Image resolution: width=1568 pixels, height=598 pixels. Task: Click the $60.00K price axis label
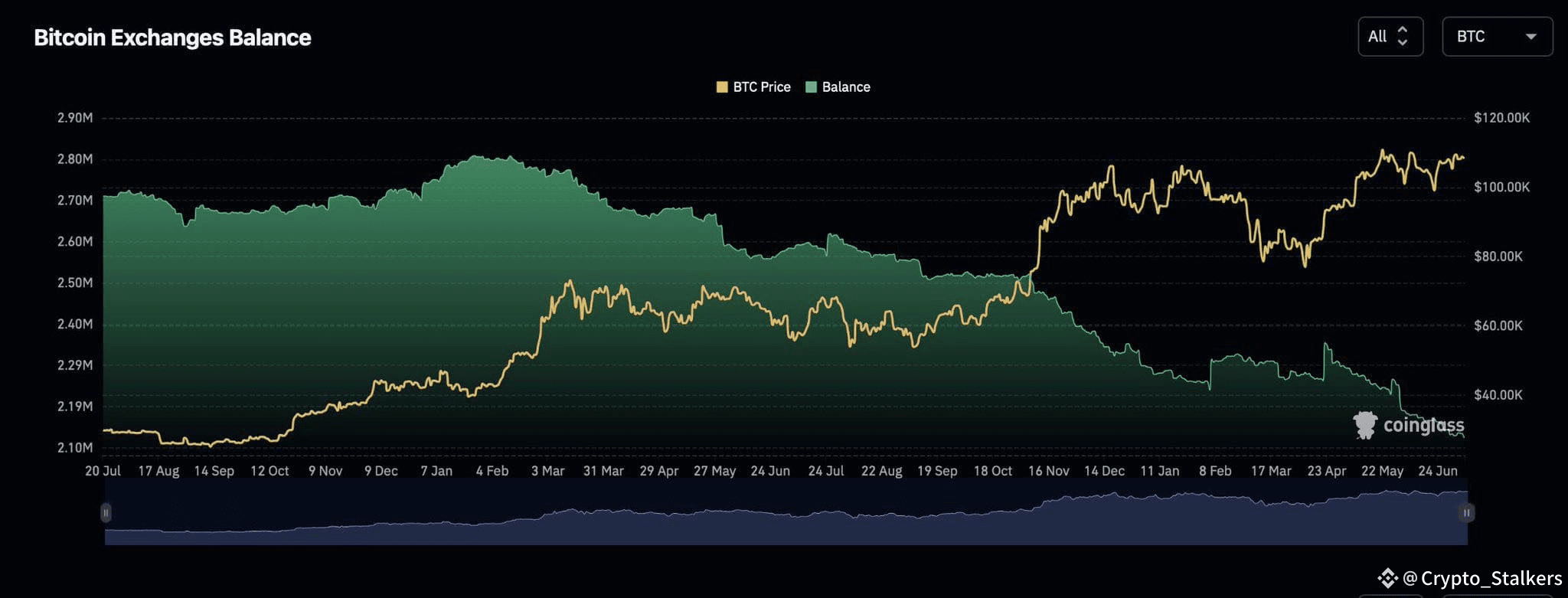1498,326
